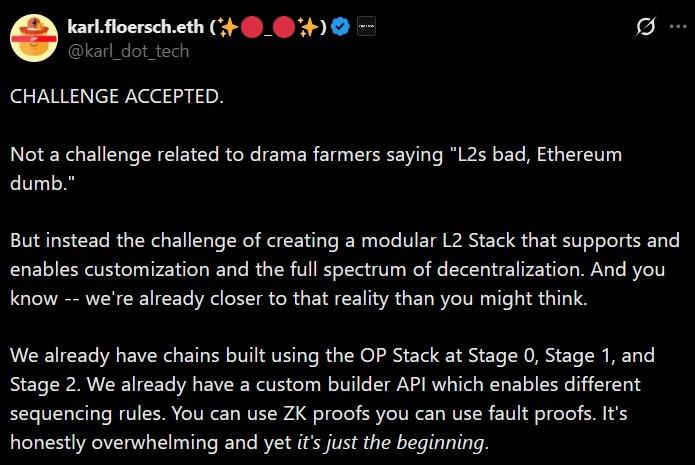The image size is (695, 465).
Task: Click the Grok slashed-circle icon
Action: 645,30
